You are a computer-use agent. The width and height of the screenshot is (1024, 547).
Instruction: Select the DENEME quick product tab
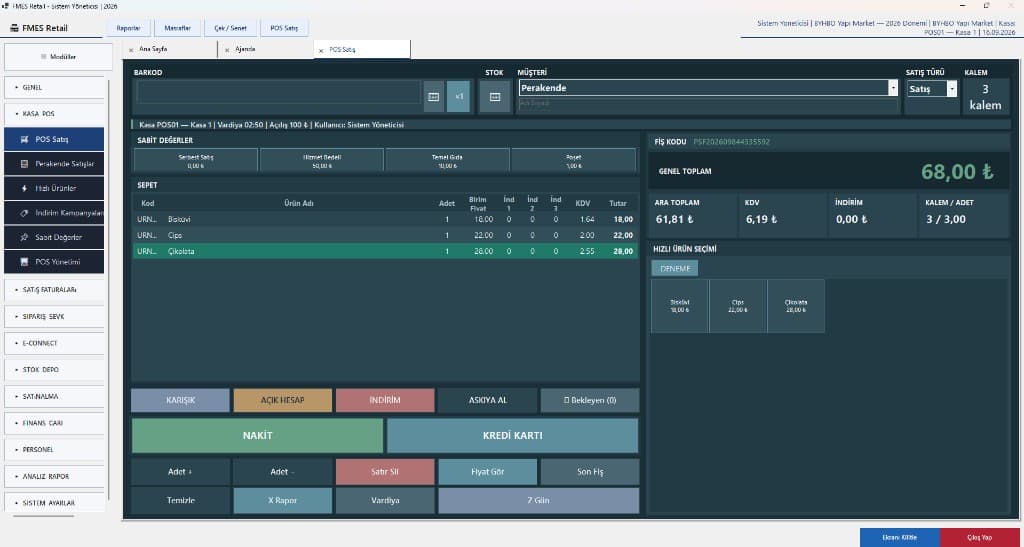tap(675, 268)
